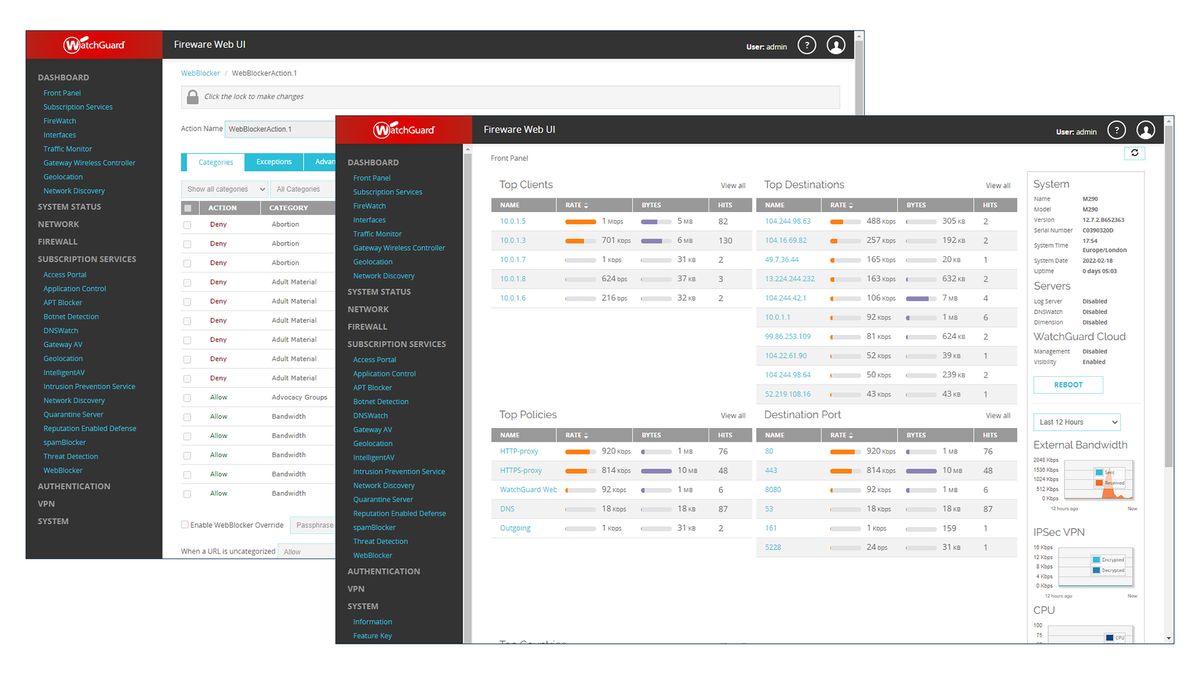Screen dimensions: 1200x675
Task: Enable the WebBlocker Override checkbox
Action: pos(184,524)
